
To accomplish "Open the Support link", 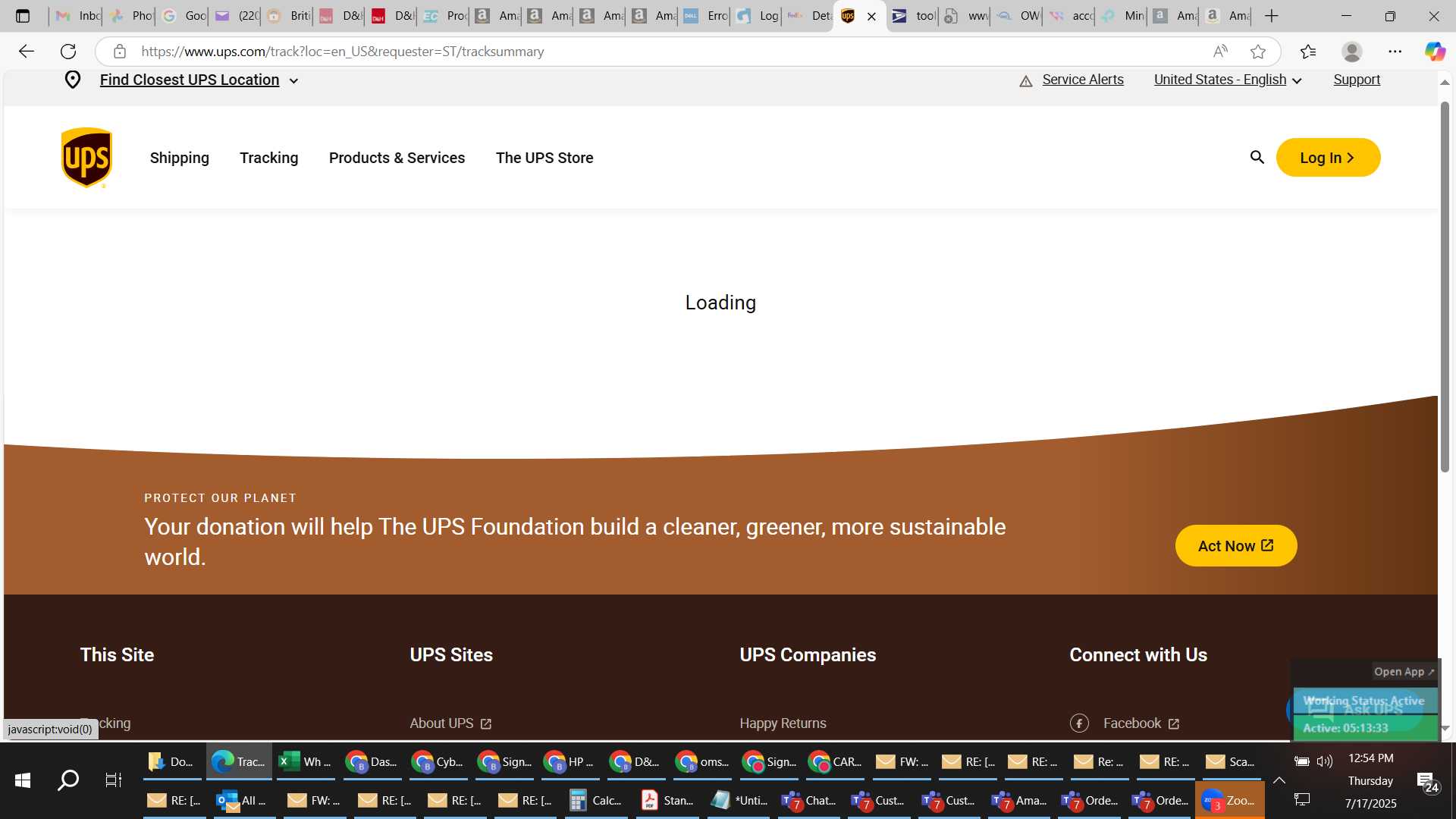I will point(1357,80).
